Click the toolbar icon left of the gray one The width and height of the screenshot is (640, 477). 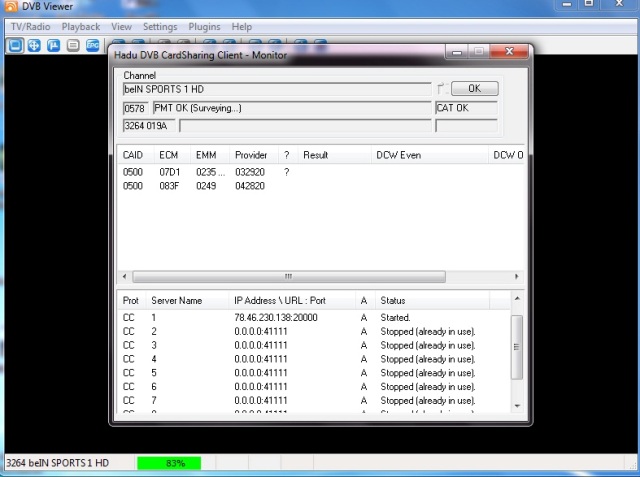pyautogui.click(x=53, y=45)
